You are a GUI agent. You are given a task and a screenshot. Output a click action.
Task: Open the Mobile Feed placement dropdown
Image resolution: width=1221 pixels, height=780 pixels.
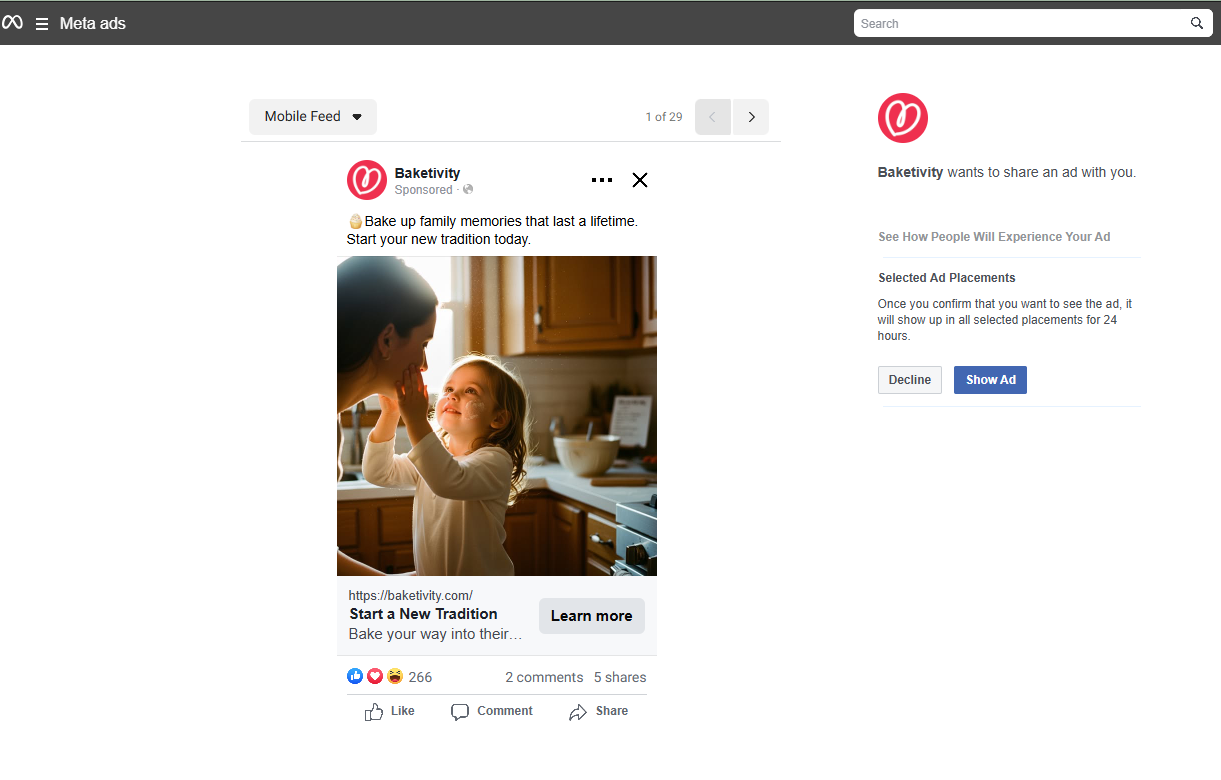pyautogui.click(x=313, y=117)
